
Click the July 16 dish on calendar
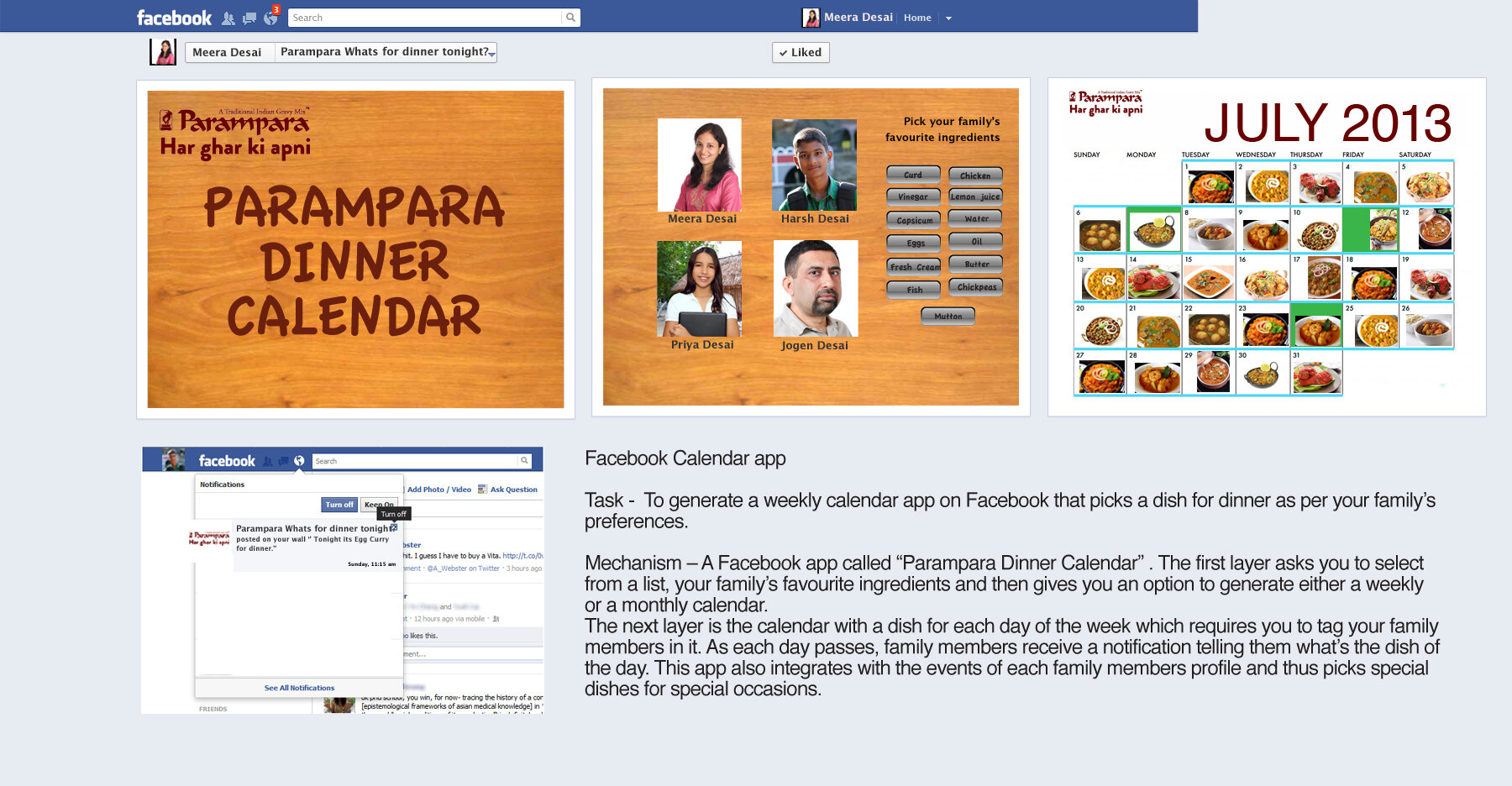[x=1266, y=284]
